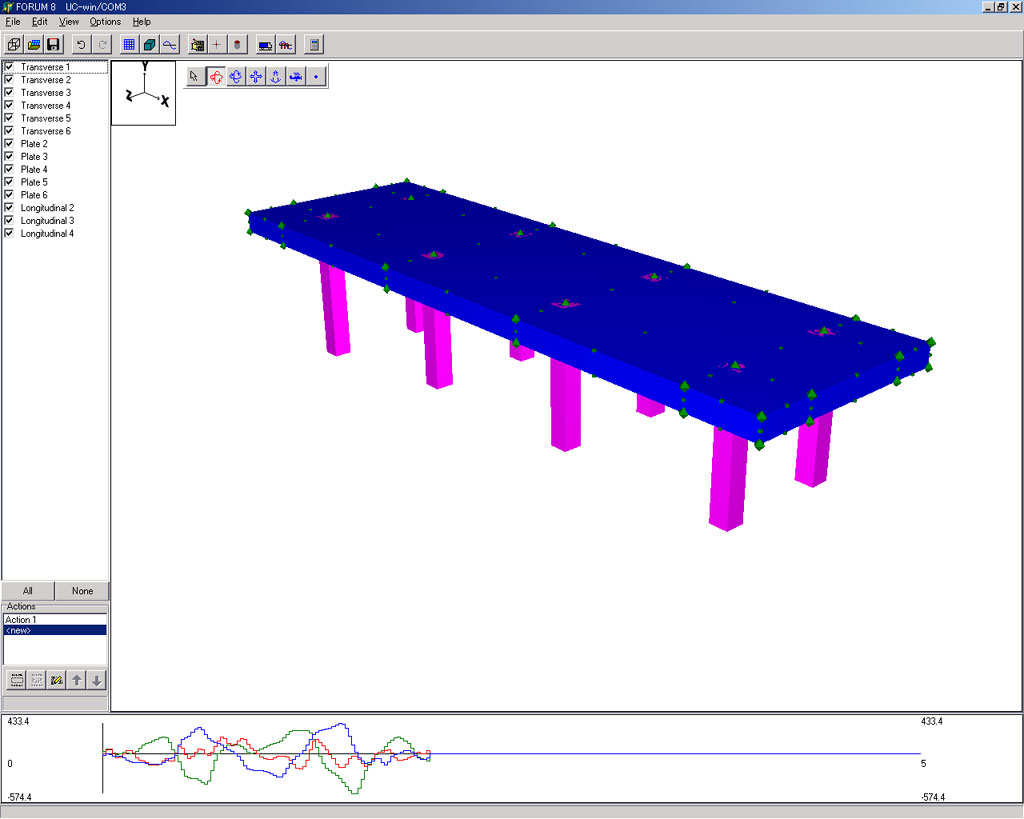Click the None button
Viewport: 1024px width, 819px height.
coord(82,591)
